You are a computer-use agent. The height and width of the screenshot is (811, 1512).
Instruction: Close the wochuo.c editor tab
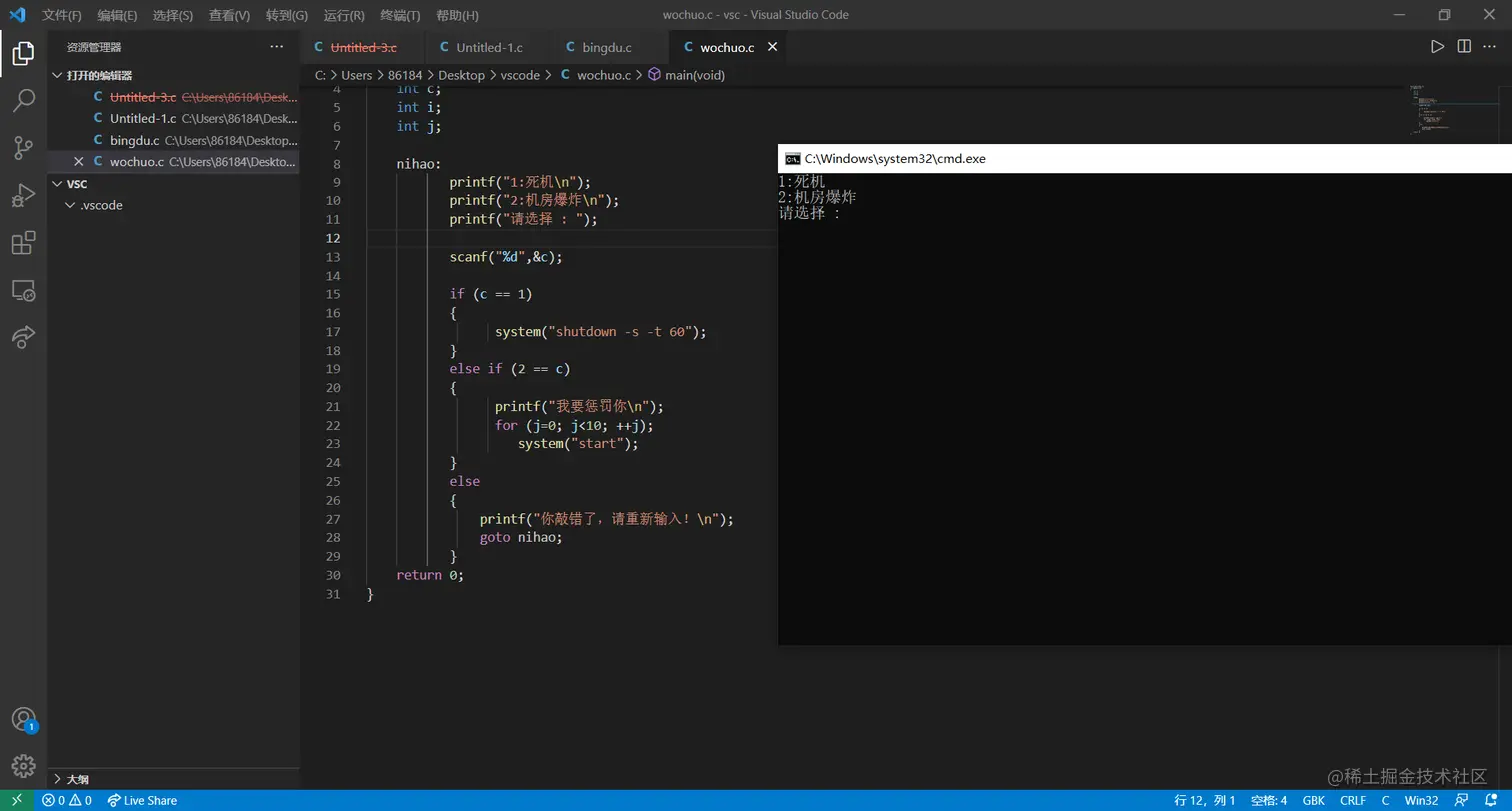[x=772, y=47]
